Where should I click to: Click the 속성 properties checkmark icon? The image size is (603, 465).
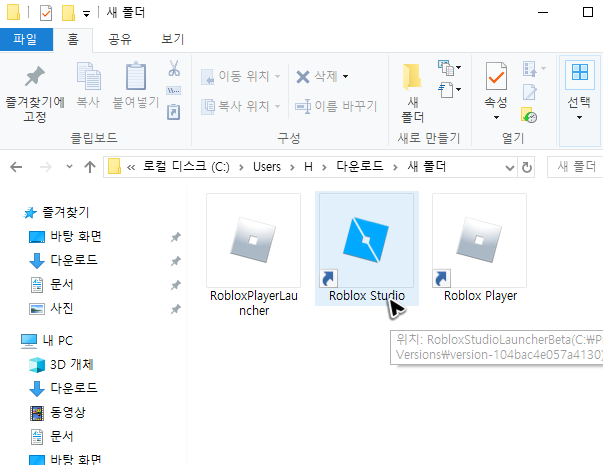click(x=496, y=76)
